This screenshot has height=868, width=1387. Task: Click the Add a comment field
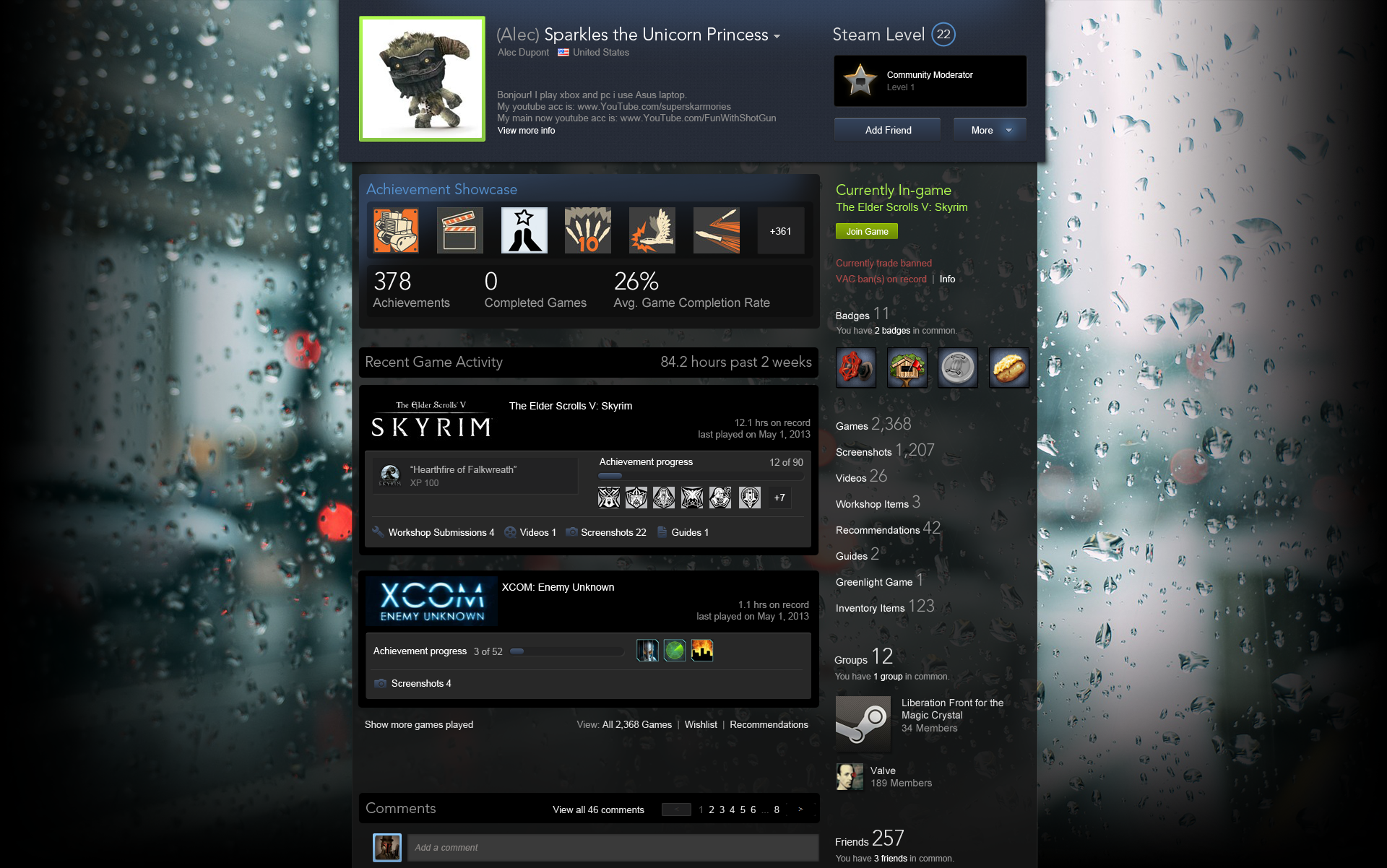pos(613,847)
